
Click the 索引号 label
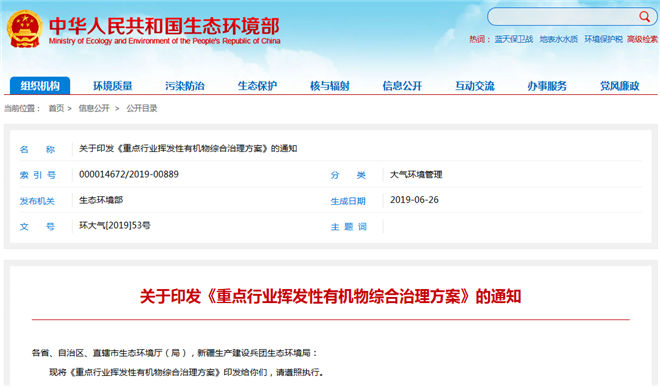tap(37, 175)
